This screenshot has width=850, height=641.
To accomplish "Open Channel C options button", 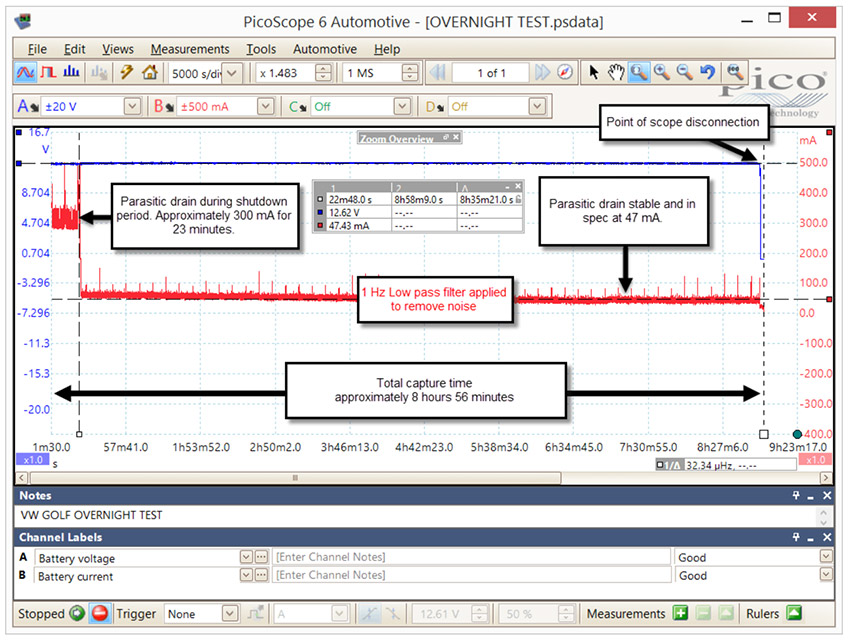I will (299, 106).
